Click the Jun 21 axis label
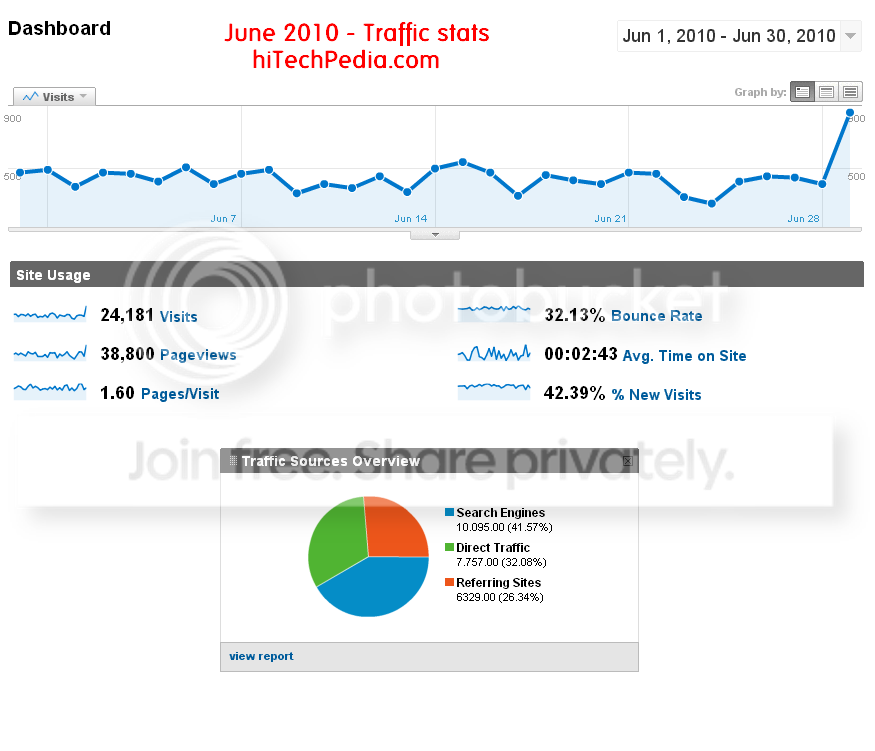Image resolution: width=875 pixels, height=751 pixels. pos(610,219)
